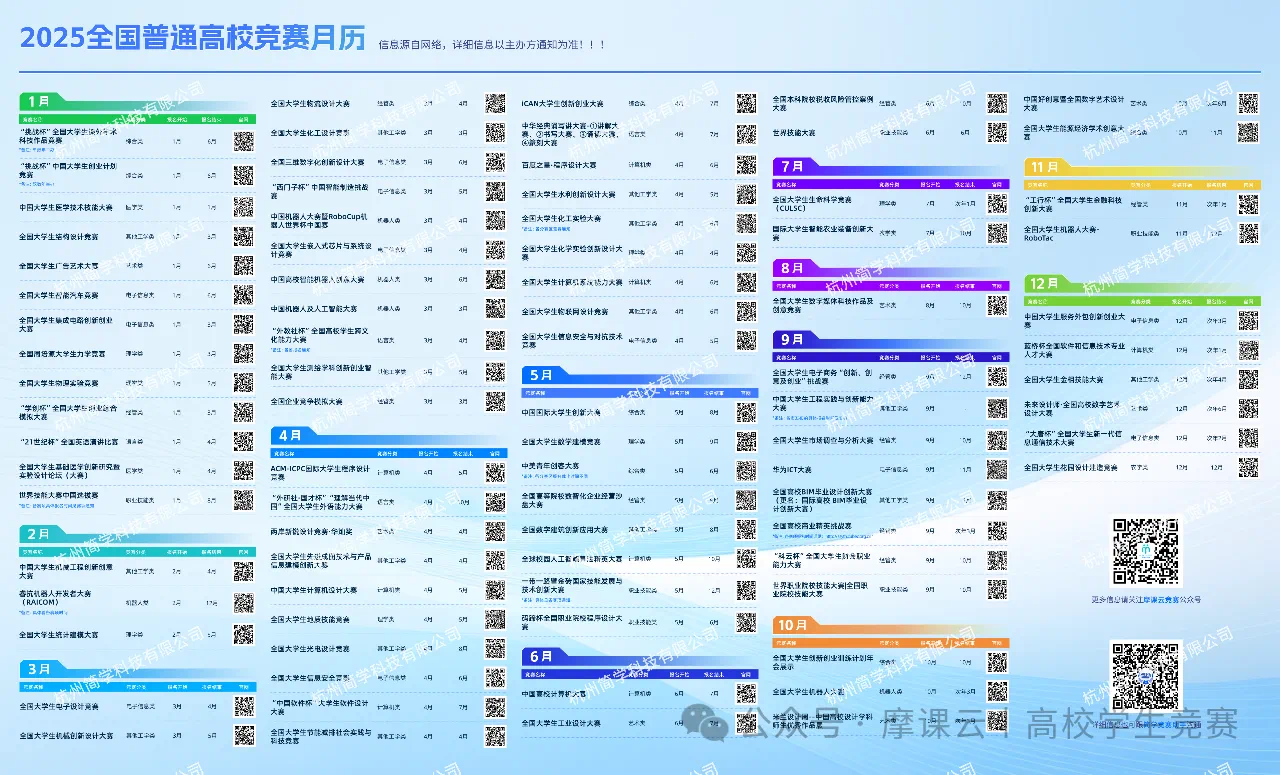
Task: Click the QR code for 世界技能大赛
Action: coord(997,132)
